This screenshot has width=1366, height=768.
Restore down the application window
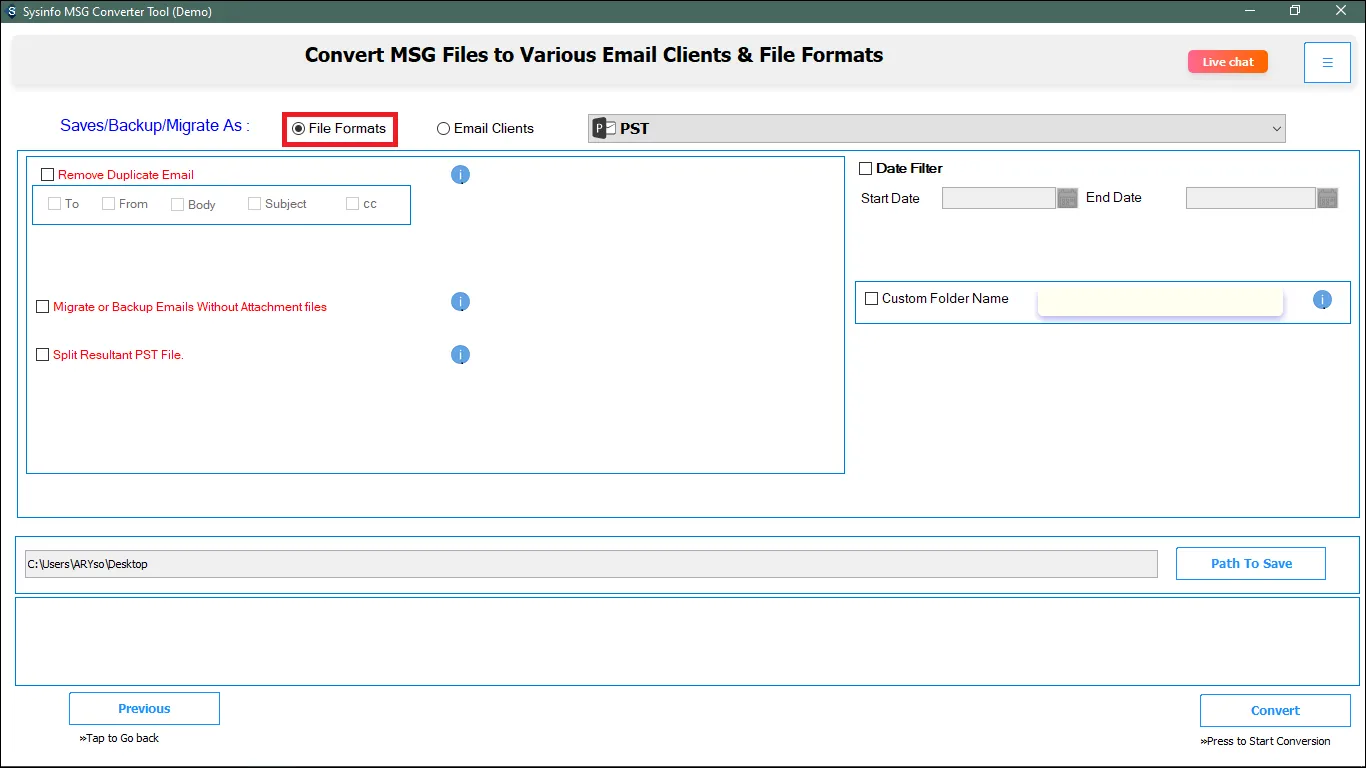point(1296,11)
